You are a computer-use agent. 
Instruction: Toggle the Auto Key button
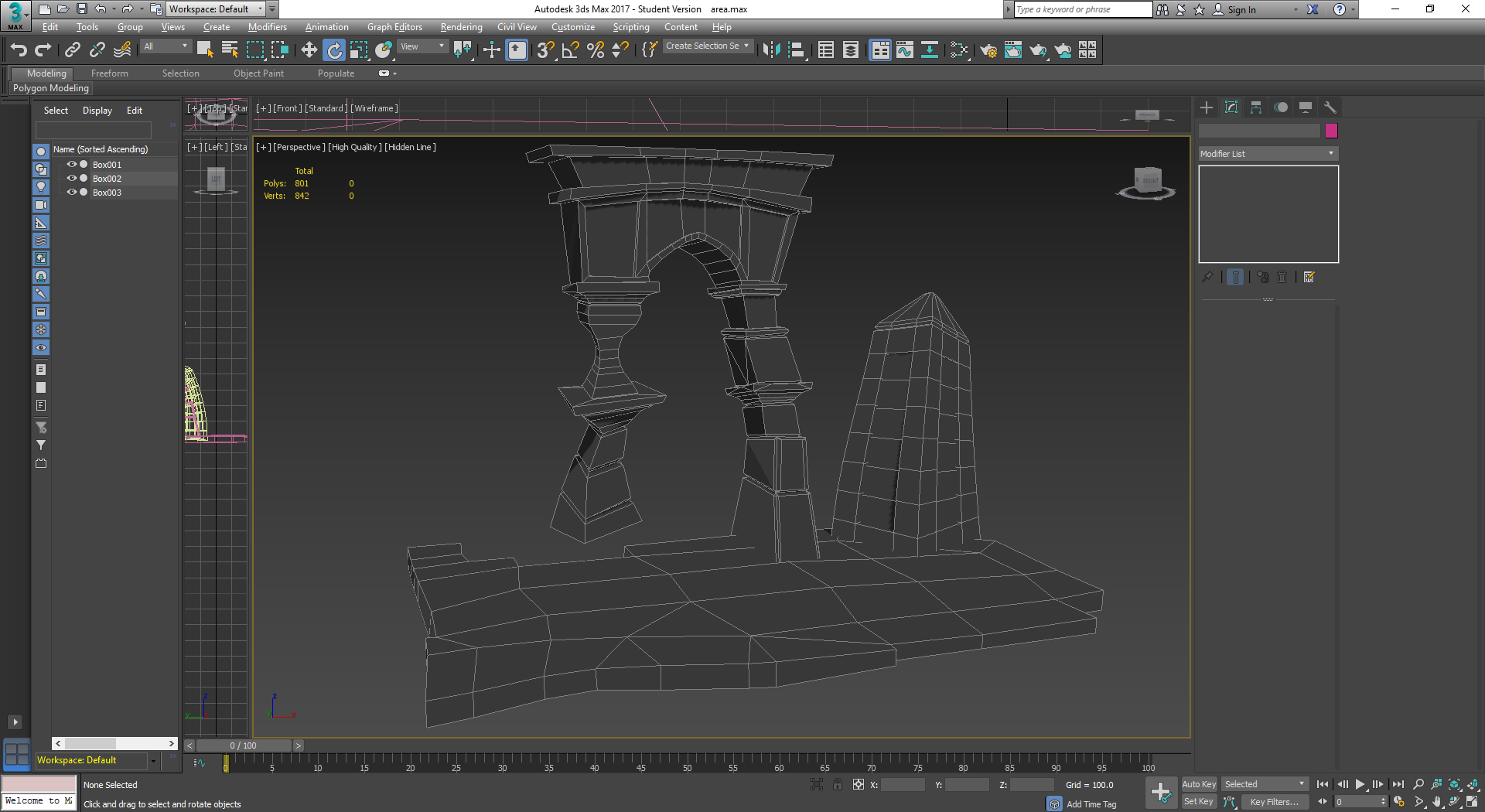(x=1199, y=784)
